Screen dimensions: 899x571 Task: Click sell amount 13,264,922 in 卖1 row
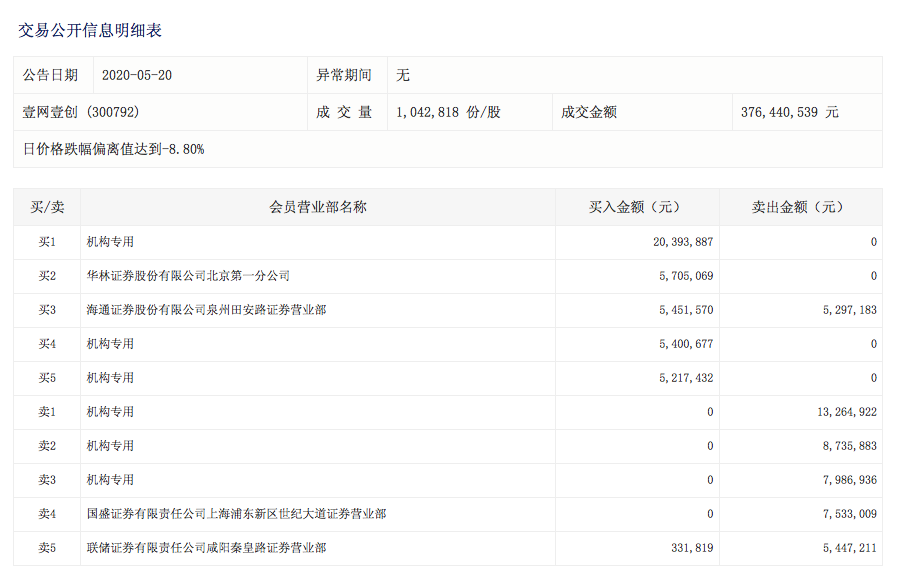846,412
